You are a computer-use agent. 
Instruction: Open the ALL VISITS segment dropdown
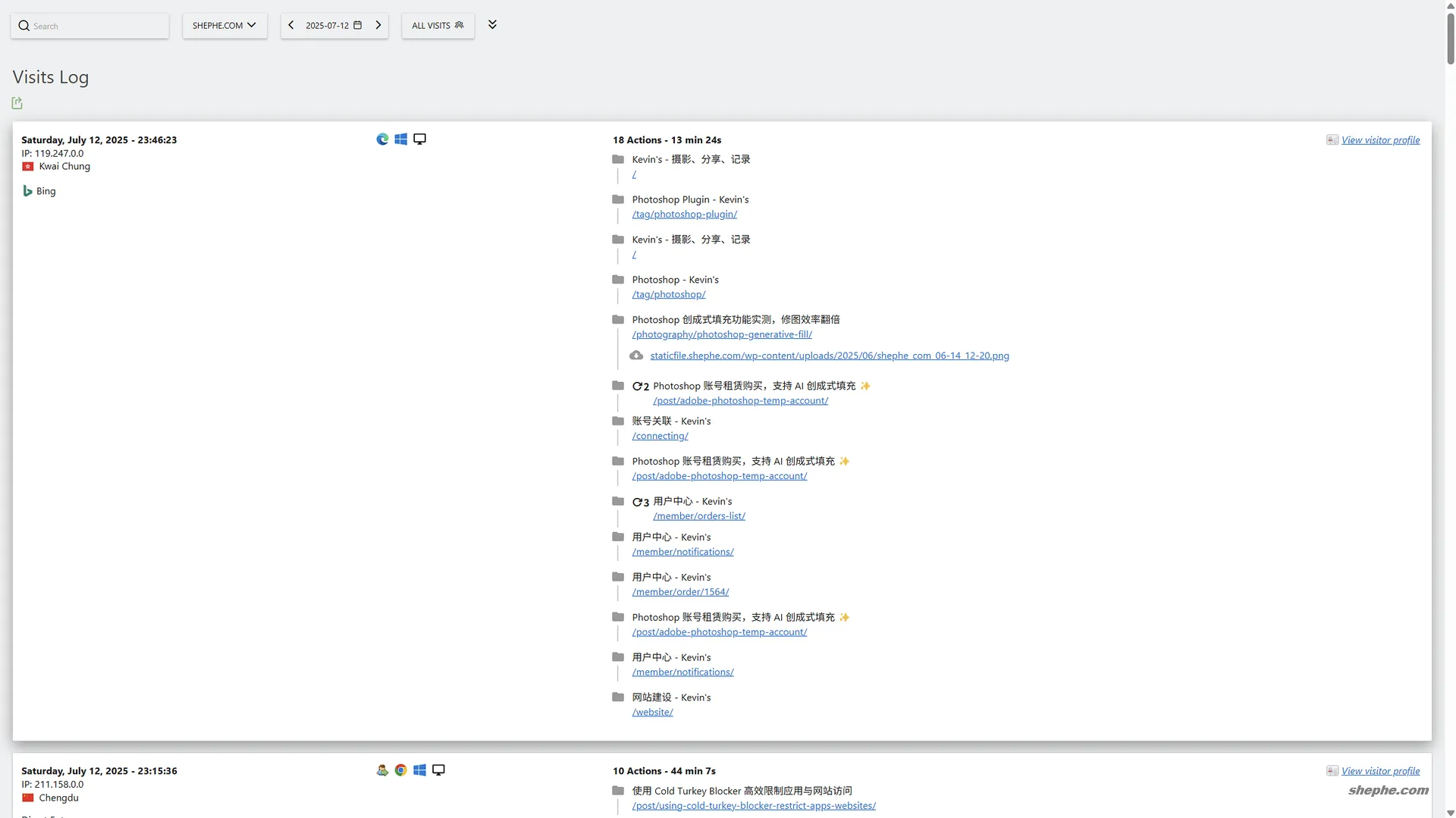pos(438,26)
